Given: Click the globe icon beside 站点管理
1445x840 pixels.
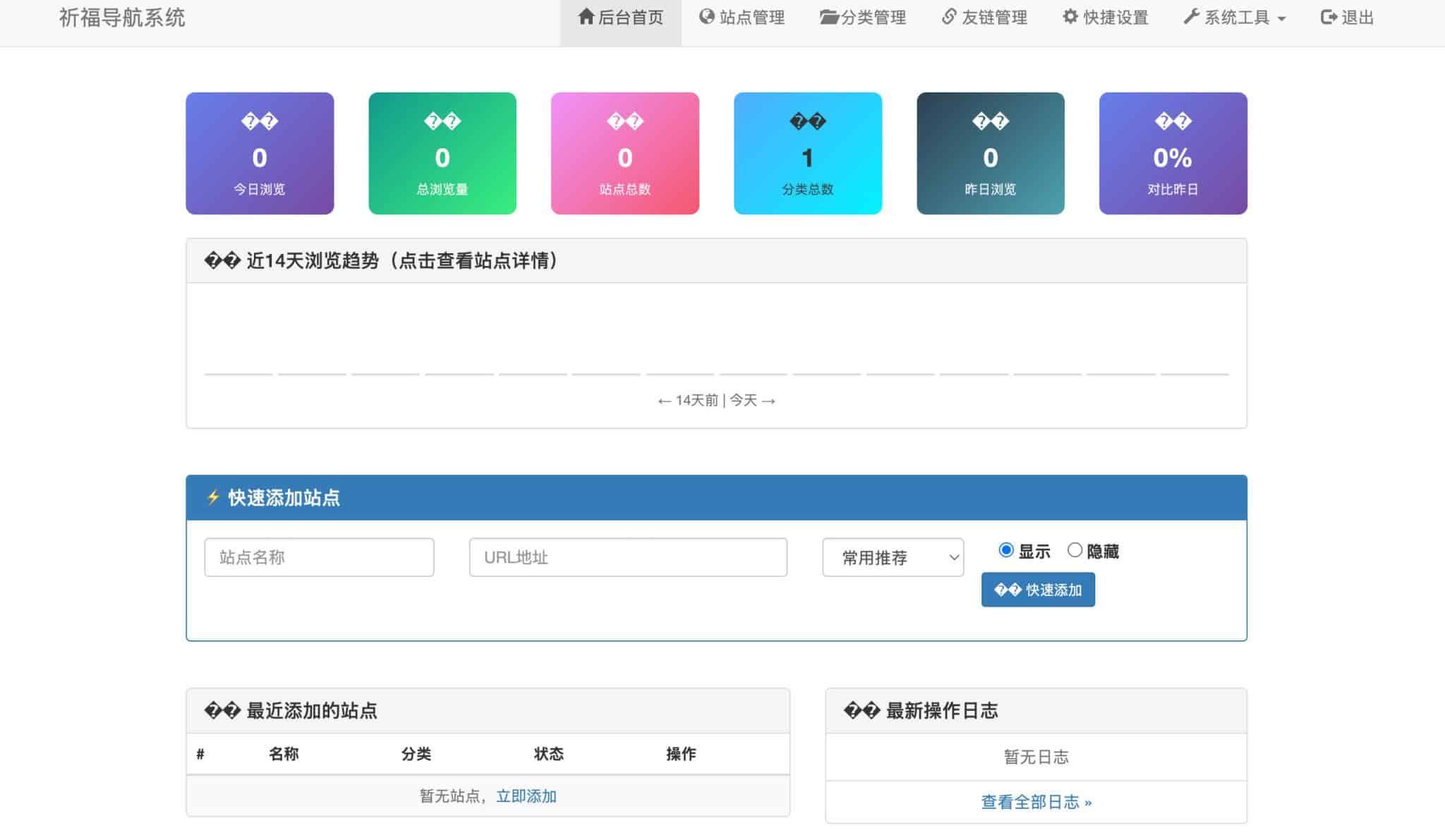Looking at the screenshot, I should pyautogui.click(x=706, y=17).
